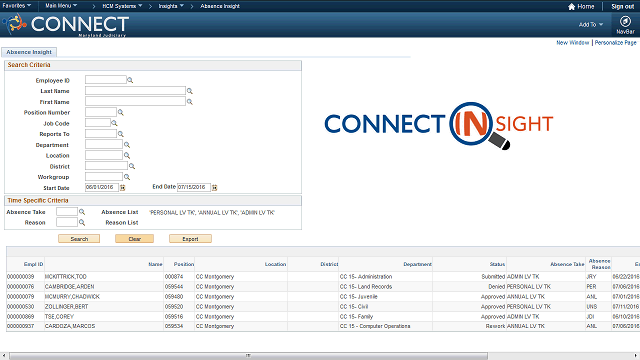The image size is (640, 360).
Task: Click the Absence Take input field
Action: [67, 211]
